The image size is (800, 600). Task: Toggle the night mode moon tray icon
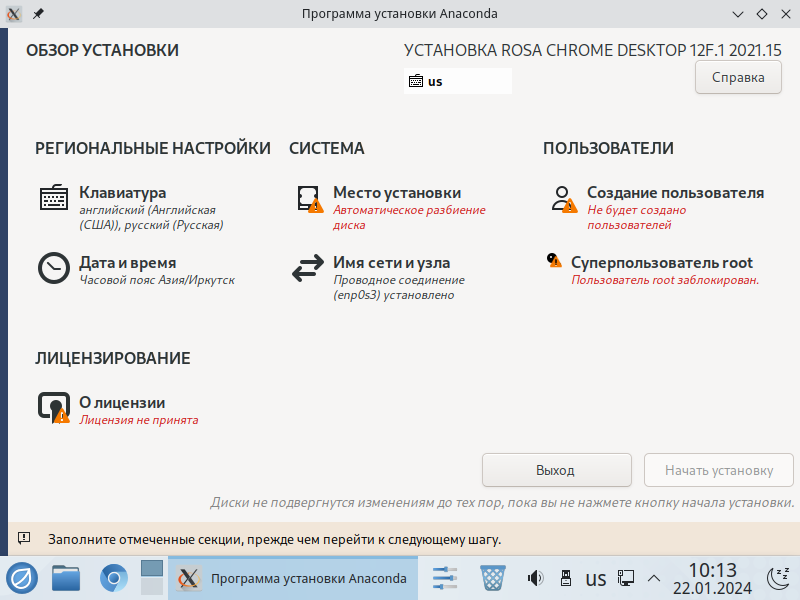[778, 577]
